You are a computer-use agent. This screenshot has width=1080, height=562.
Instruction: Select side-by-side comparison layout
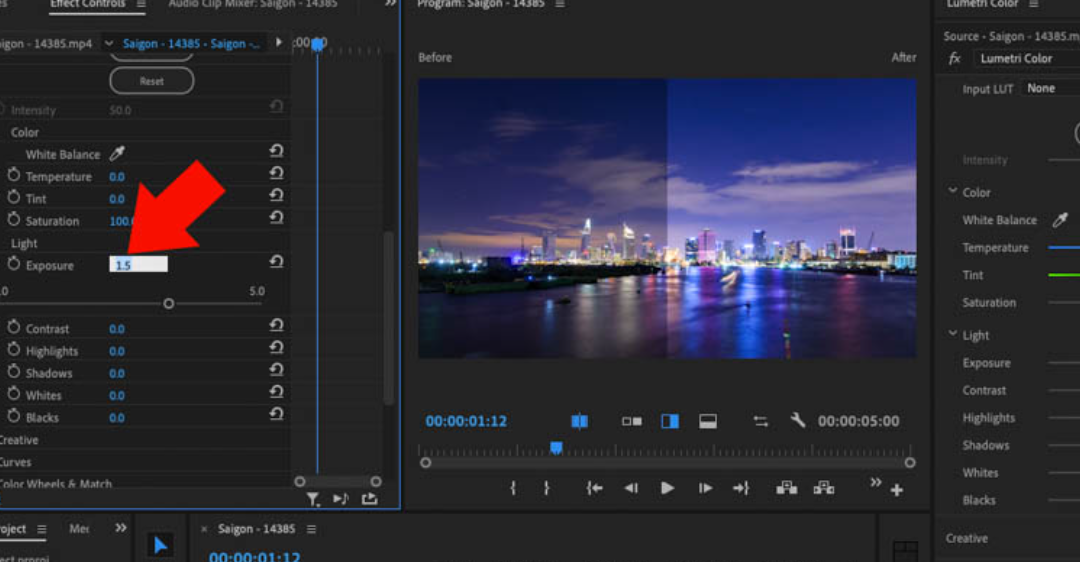632,421
